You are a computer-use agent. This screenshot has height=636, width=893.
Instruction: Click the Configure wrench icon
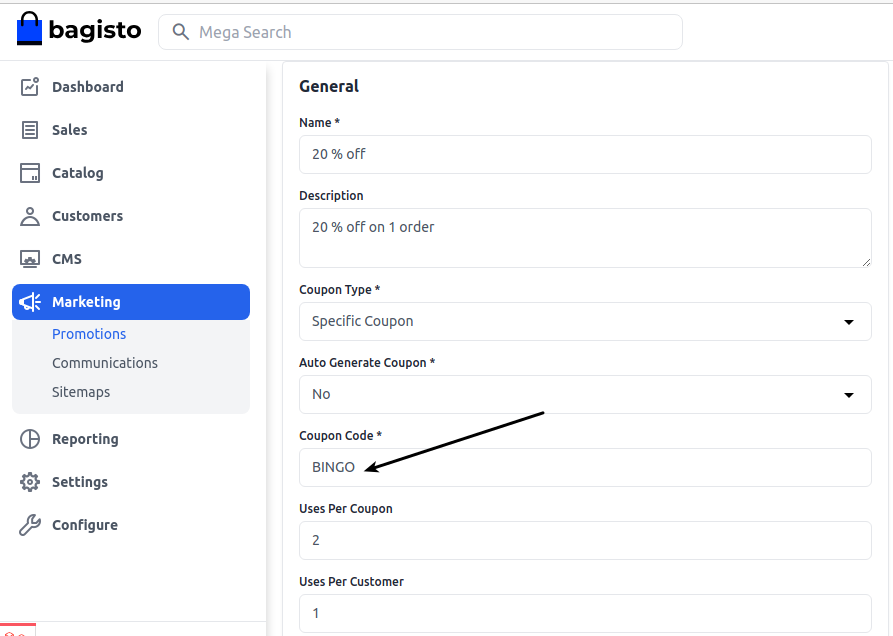[x=30, y=525]
